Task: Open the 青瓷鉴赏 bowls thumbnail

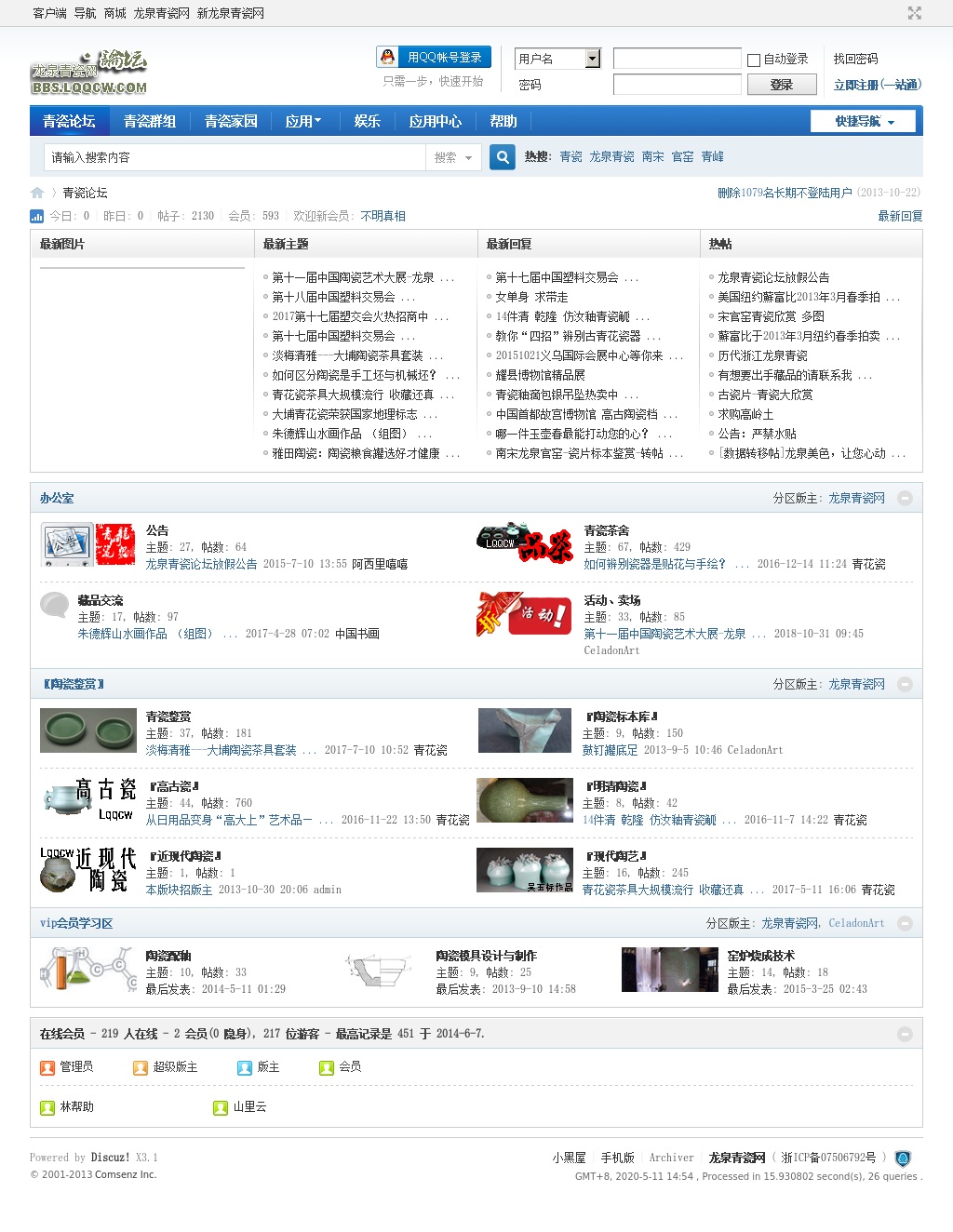Action: click(87, 730)
